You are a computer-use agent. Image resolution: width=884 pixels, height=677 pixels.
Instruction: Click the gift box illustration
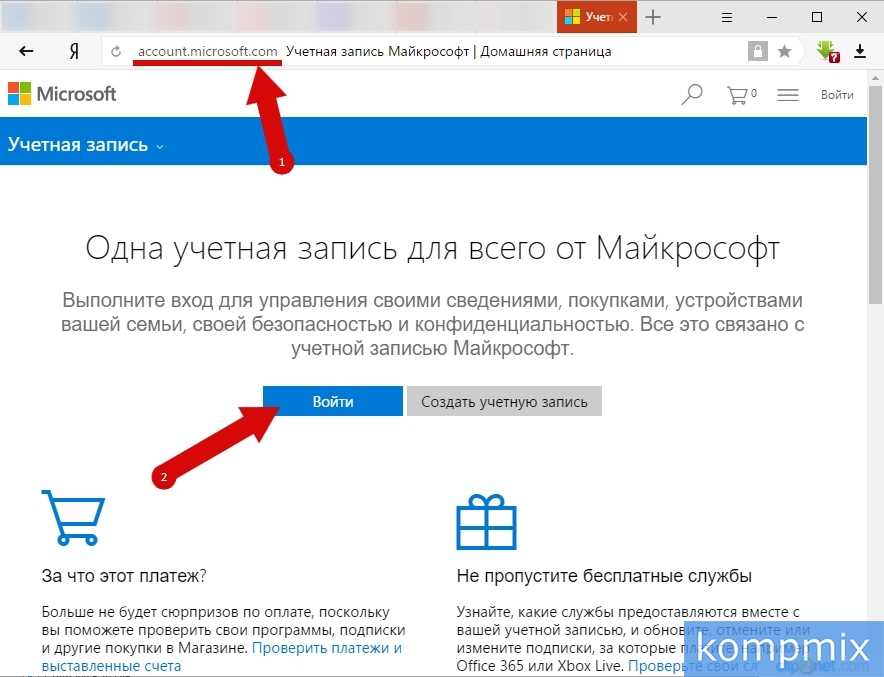click(486, 521)
